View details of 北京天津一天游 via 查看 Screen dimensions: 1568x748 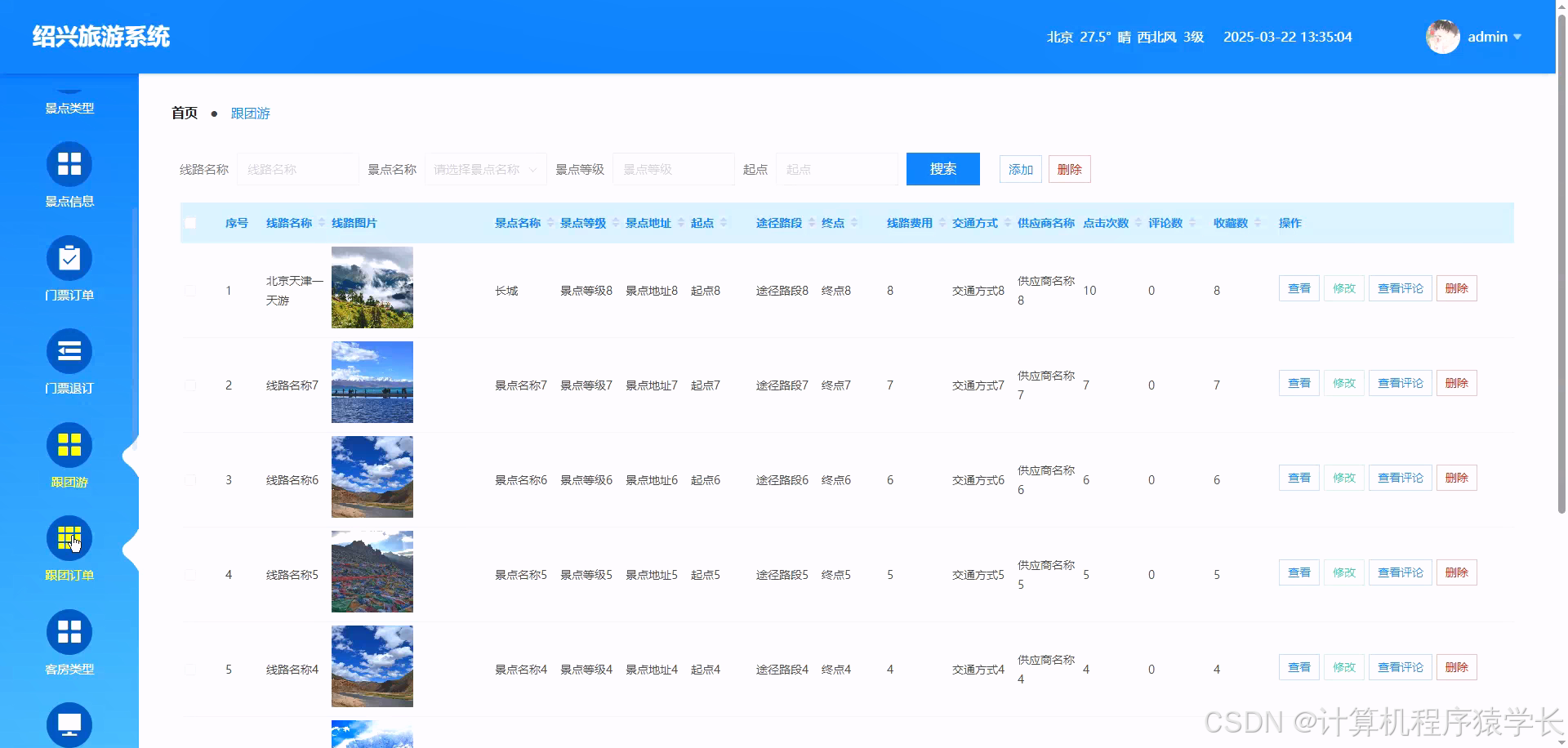point(1298,288)
